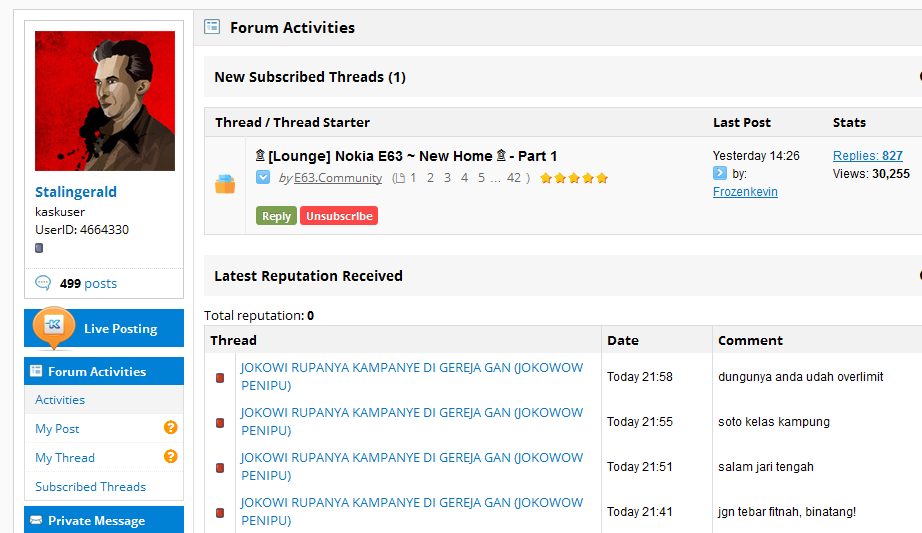Open the JOKOWI thread link dated Today 21:55
The height and width of the screenshot is (533, 922).
(412, 422)
